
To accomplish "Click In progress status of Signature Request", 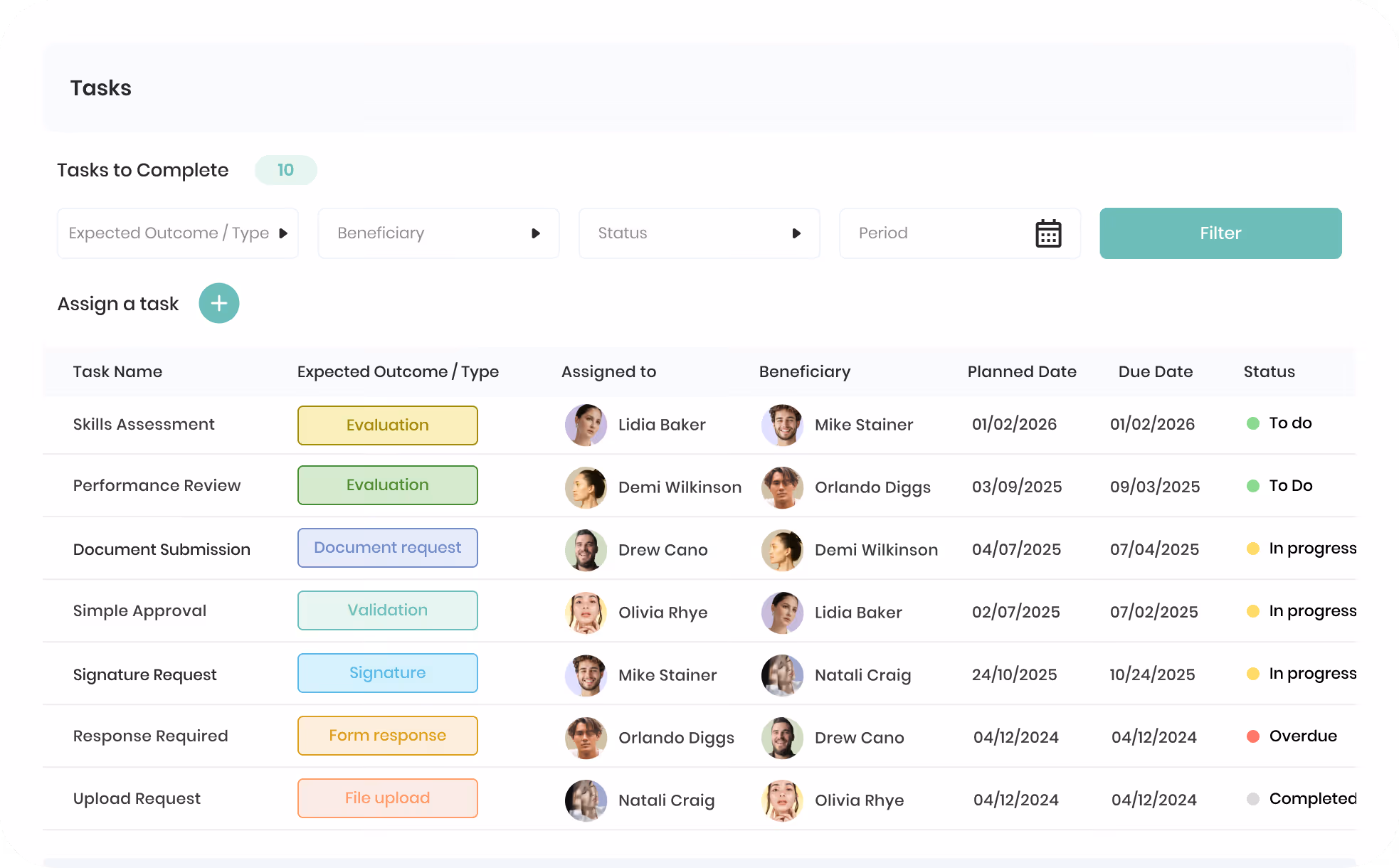I will [1302, 674].
